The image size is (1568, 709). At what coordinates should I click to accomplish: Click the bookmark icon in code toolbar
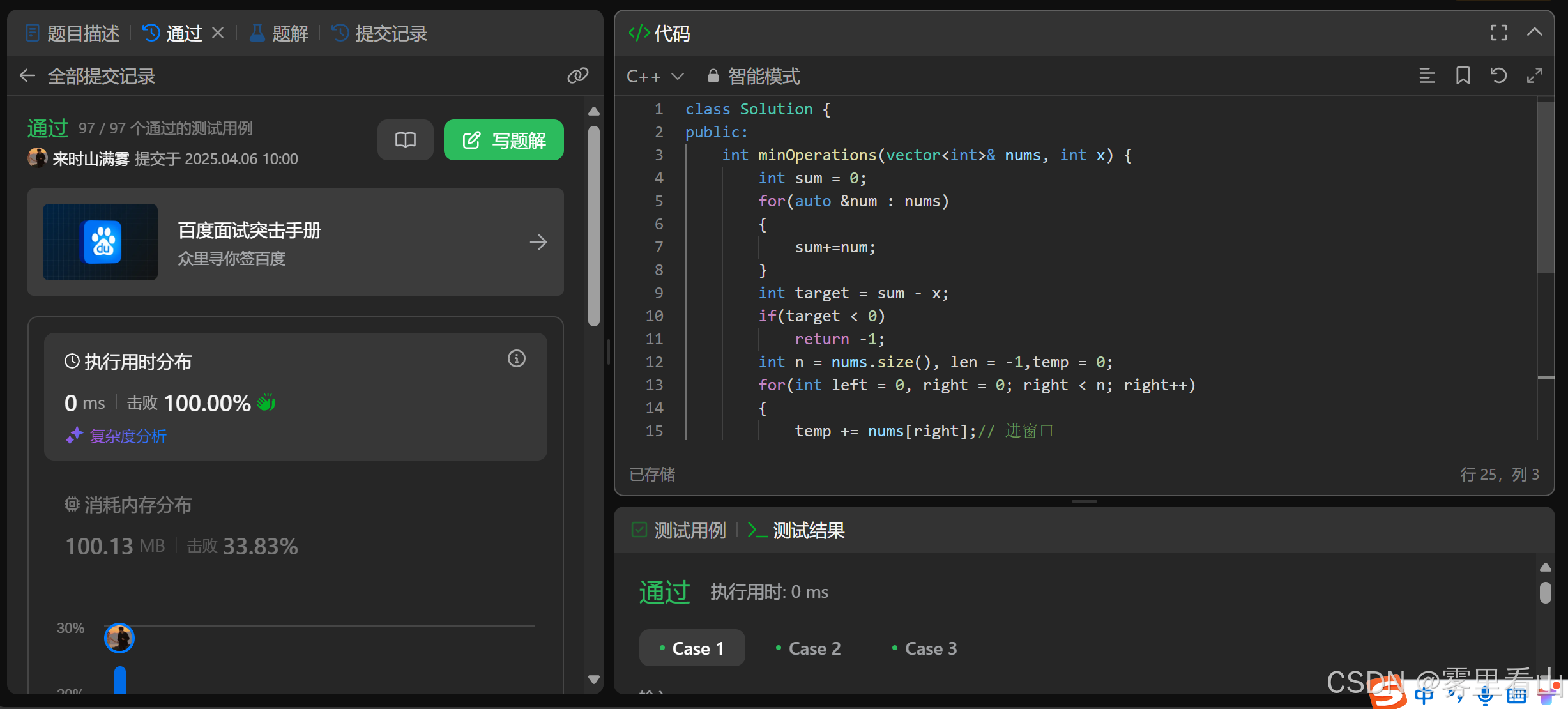click(1463, 76)
